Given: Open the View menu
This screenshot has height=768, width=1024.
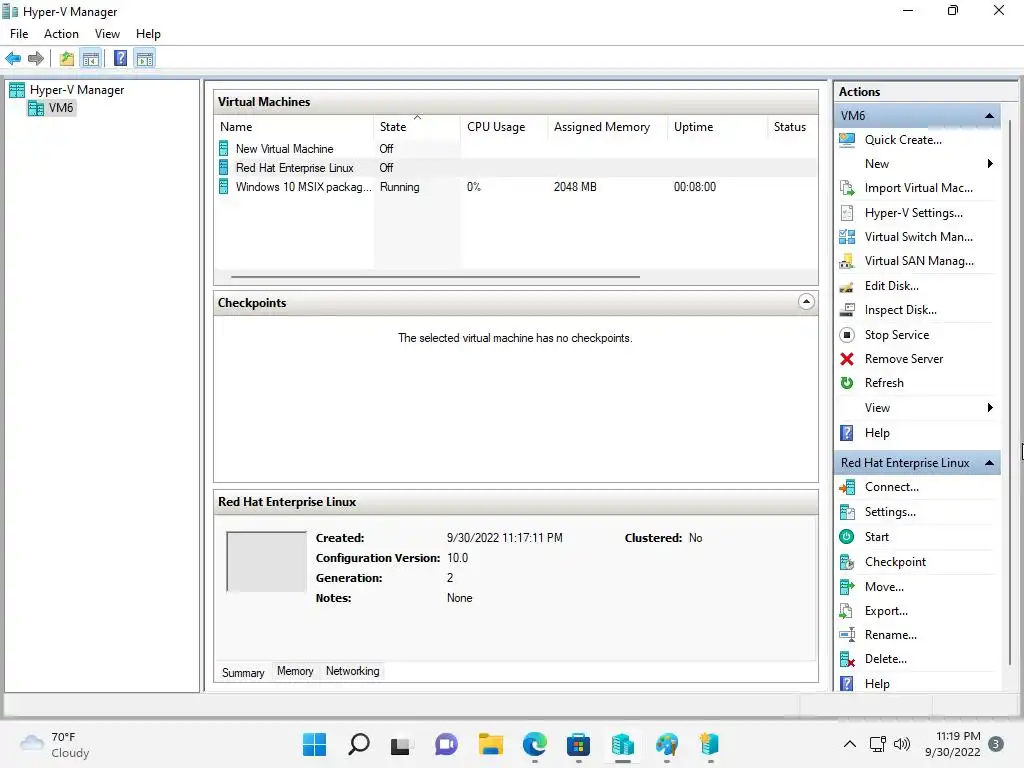Looking at the screenshot, I should point(107,34).
